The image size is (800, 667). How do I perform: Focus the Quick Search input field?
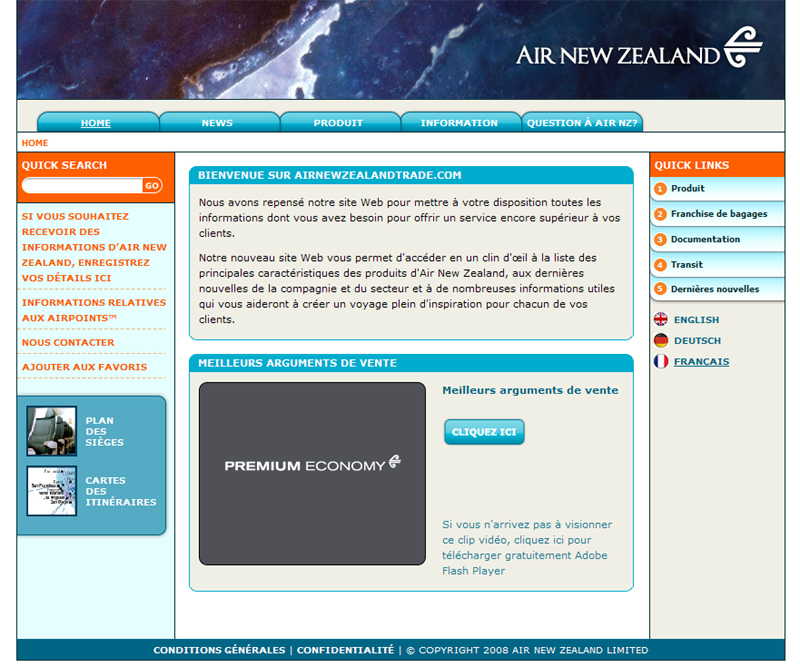[x=82, y=185]
